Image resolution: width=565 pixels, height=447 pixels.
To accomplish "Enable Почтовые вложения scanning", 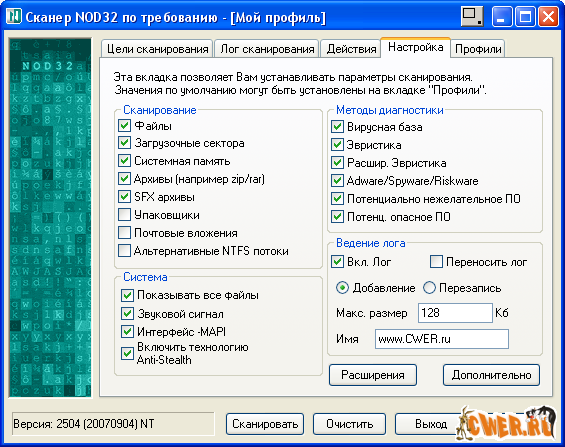I will tap(124, 233).
